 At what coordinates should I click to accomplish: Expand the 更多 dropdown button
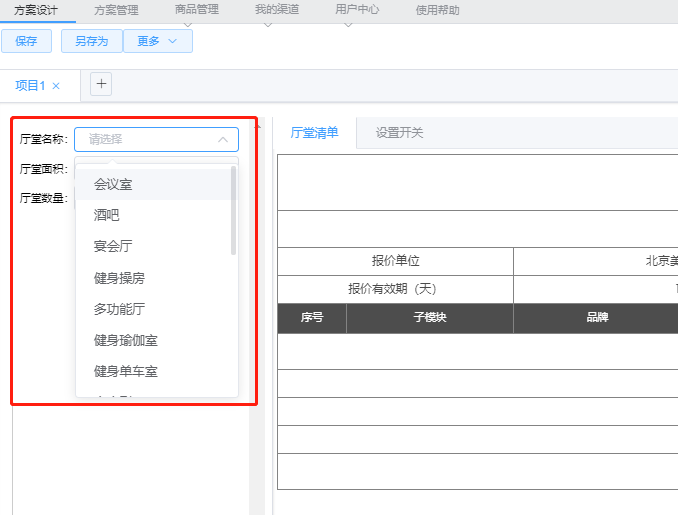(158, 41)
